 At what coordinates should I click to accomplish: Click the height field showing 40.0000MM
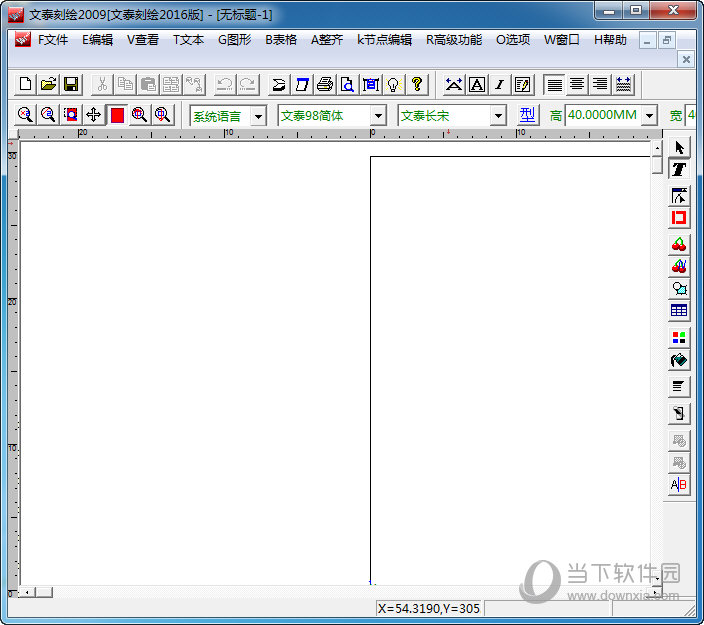[602, 115]
